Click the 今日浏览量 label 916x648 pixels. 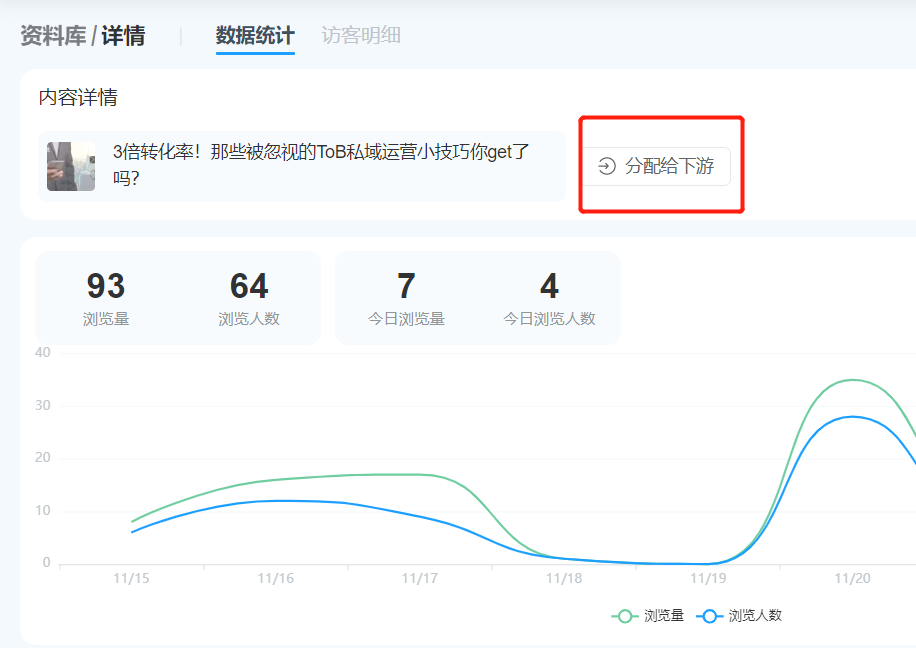click(406, 318)
